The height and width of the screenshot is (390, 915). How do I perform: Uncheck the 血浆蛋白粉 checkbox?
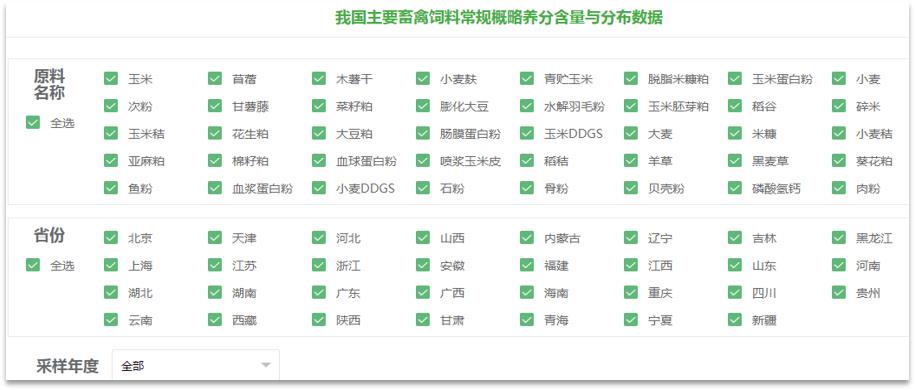[x=215, y=187]
